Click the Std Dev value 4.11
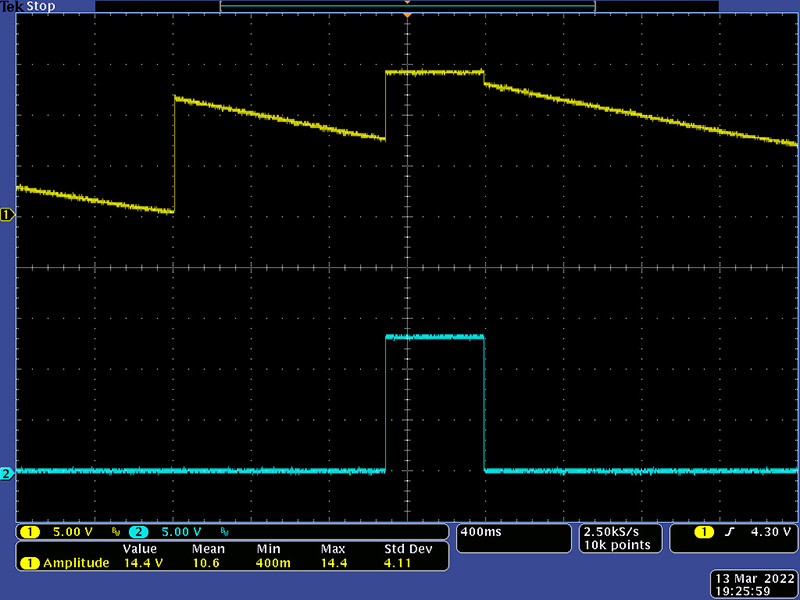This screenshot has width=800, height=600. pyautogui.click(x=398, y=563)
